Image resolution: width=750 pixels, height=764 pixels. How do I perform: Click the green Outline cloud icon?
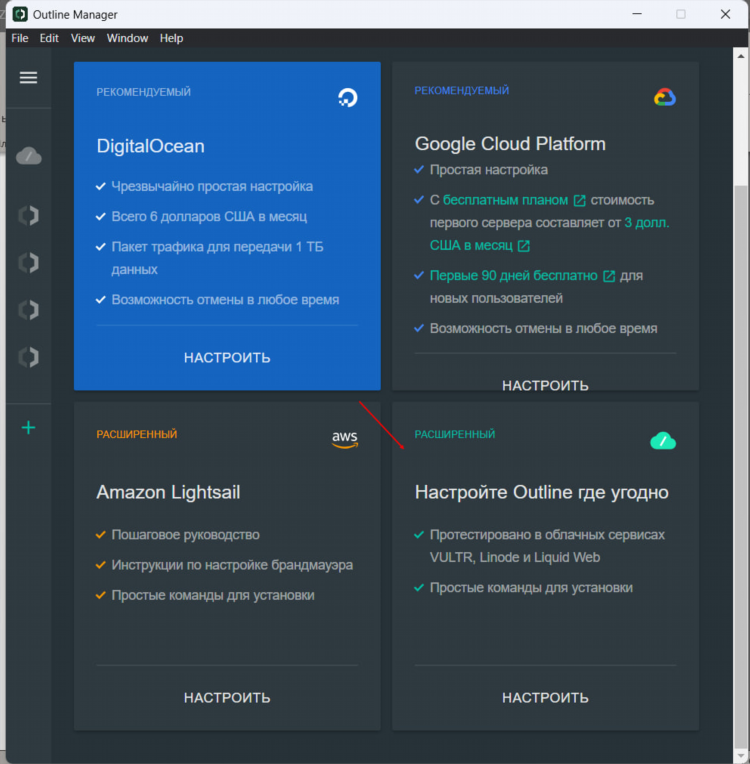[x=663, y=440]
